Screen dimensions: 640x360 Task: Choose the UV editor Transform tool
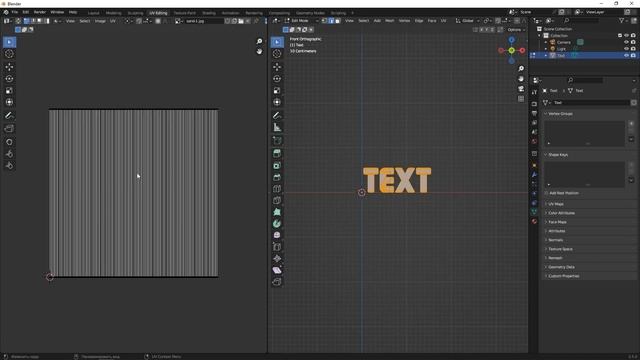point(9,102)
